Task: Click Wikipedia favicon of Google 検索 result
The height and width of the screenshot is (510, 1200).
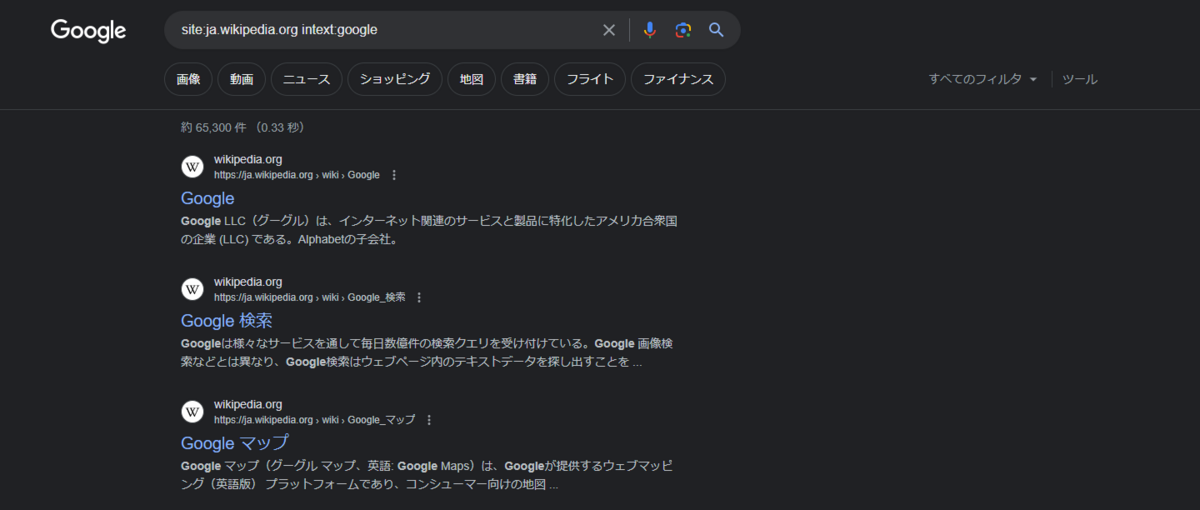Action: click(193, 289)
